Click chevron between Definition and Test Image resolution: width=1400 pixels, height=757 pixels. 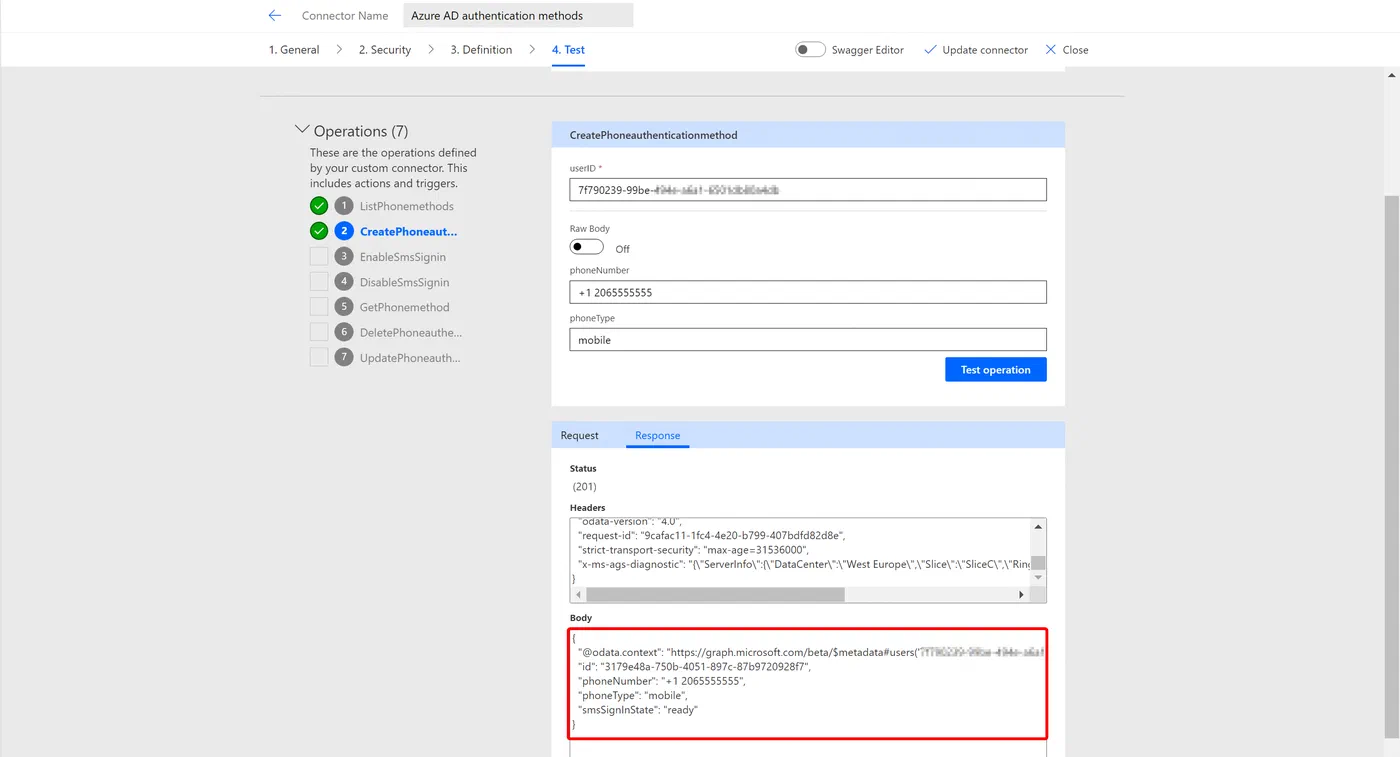click(x=532, y=49)
